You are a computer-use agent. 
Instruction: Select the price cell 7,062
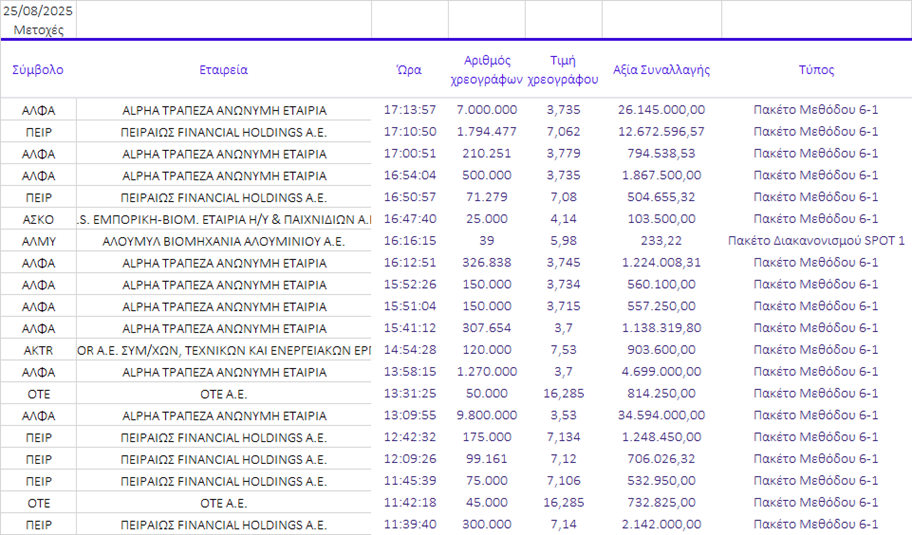(x=563, y=132)
